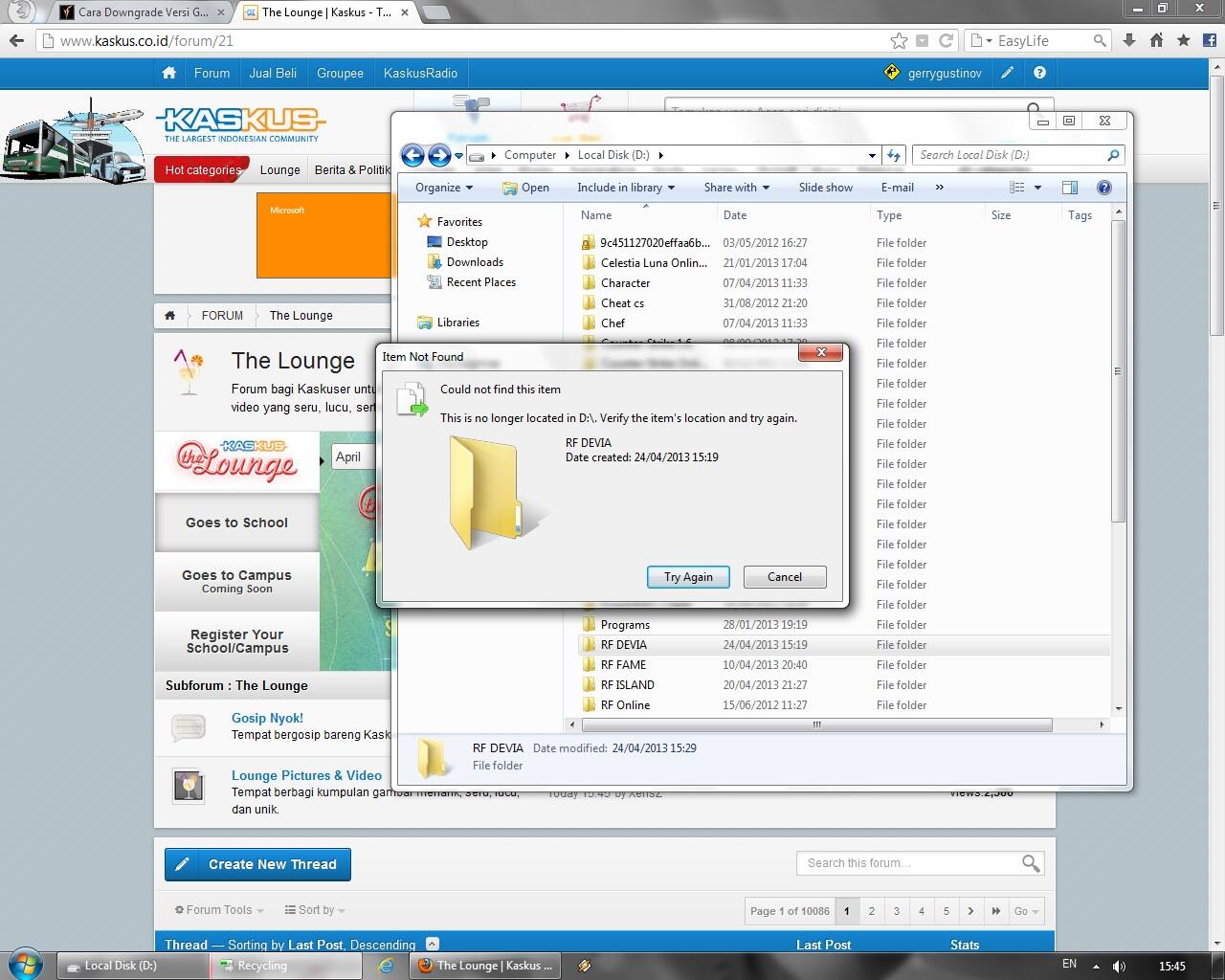Click the Kaskus help question mark icon
The height and width of the screenshot is (980, 1225).
point(1039,73)
